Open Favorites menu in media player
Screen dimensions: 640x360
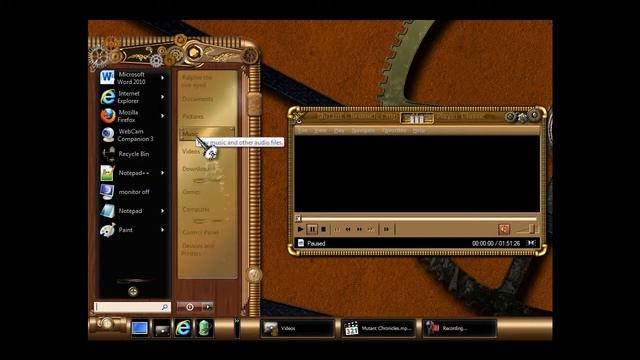[394, 131]
